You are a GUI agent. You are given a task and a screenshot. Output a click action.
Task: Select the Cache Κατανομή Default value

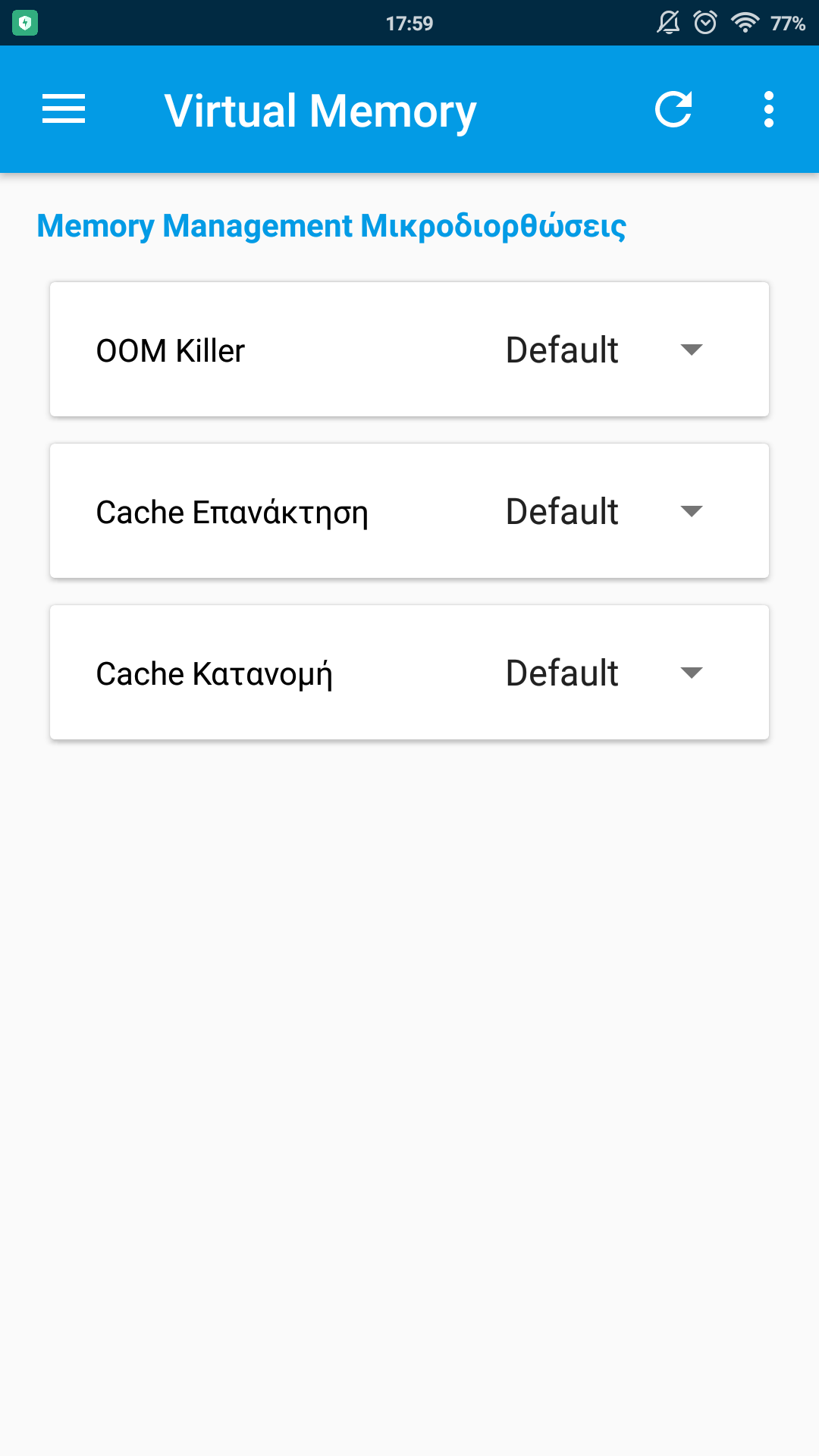click(562, 673)
